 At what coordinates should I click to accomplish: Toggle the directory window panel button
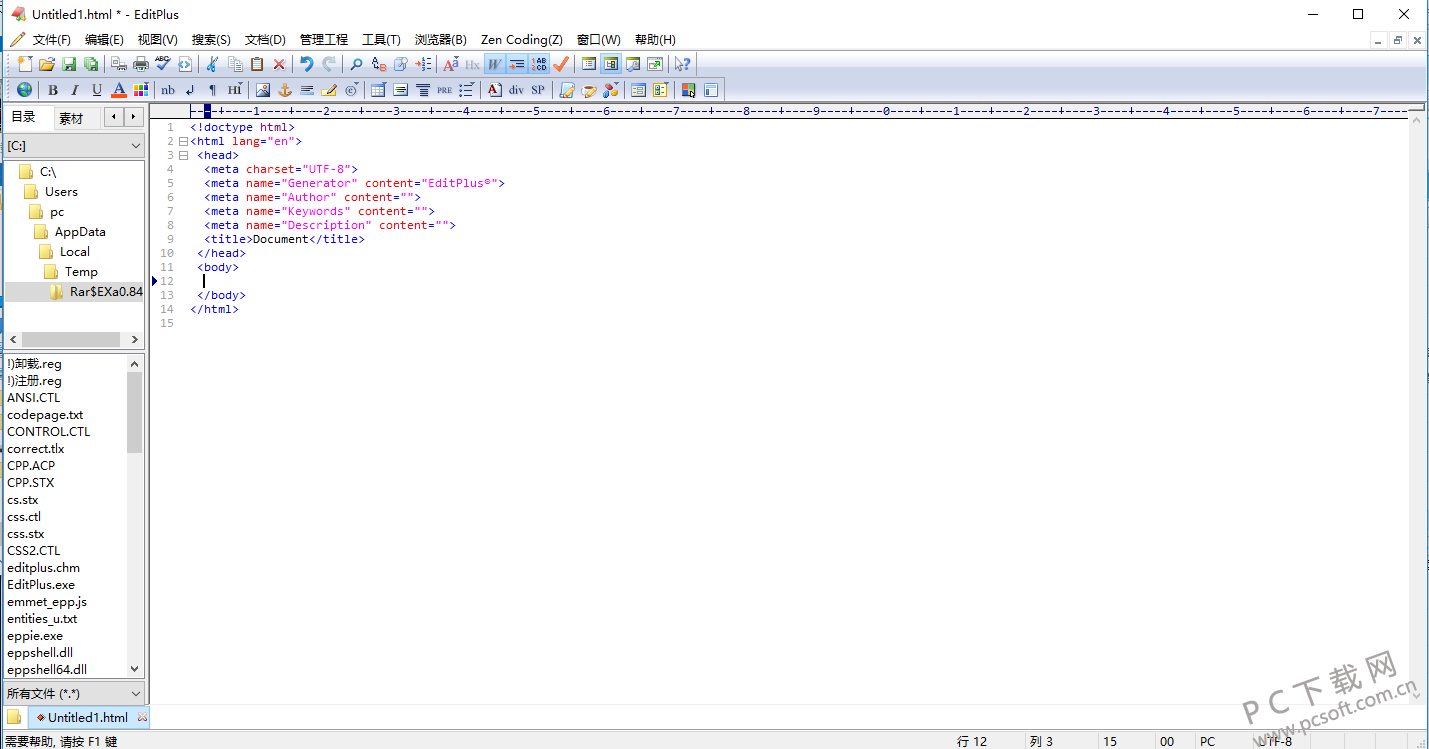click(x=611, y=64)
